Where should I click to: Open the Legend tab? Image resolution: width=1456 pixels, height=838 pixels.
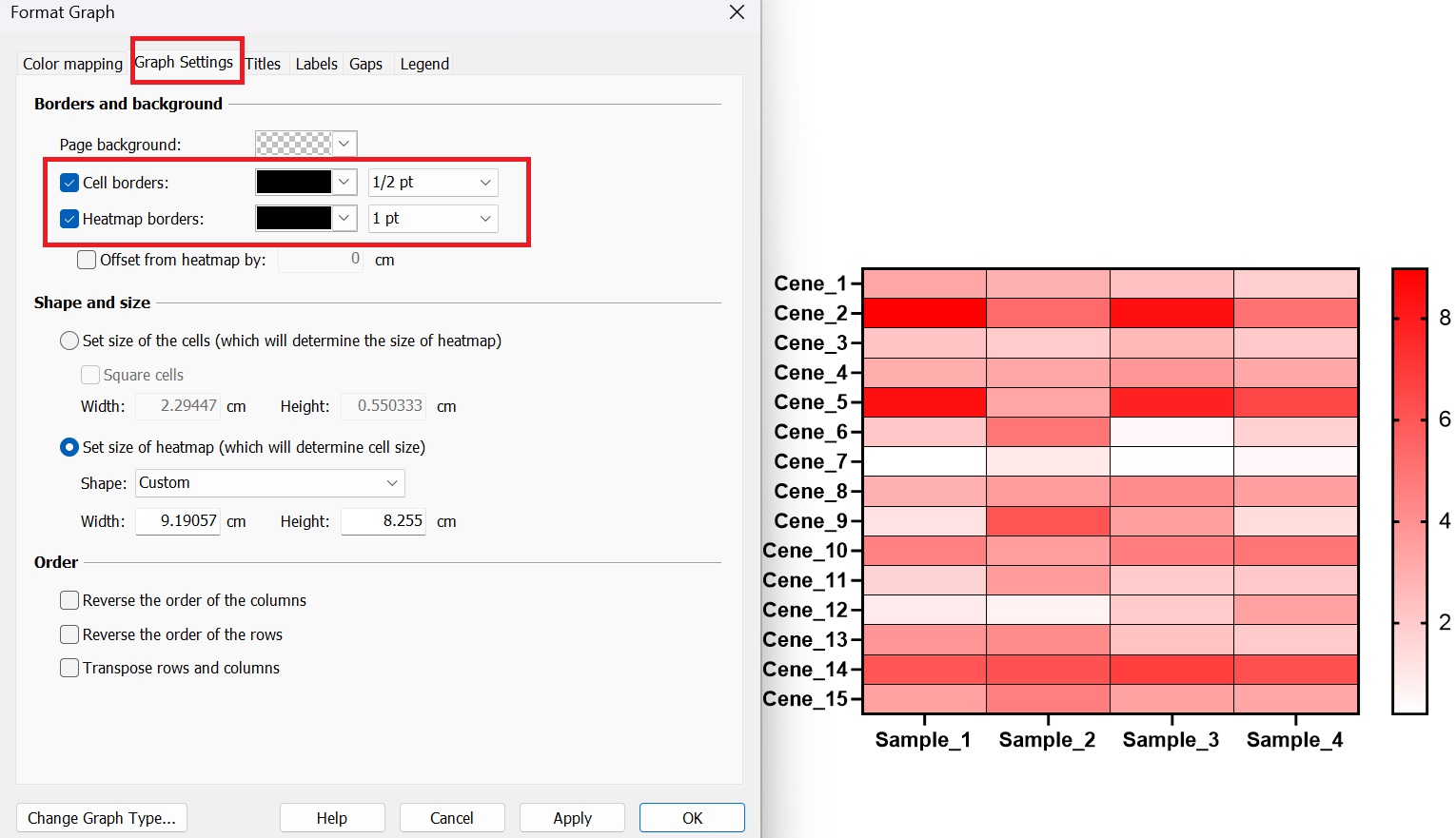pyautogui.click(x=424, y=64)
